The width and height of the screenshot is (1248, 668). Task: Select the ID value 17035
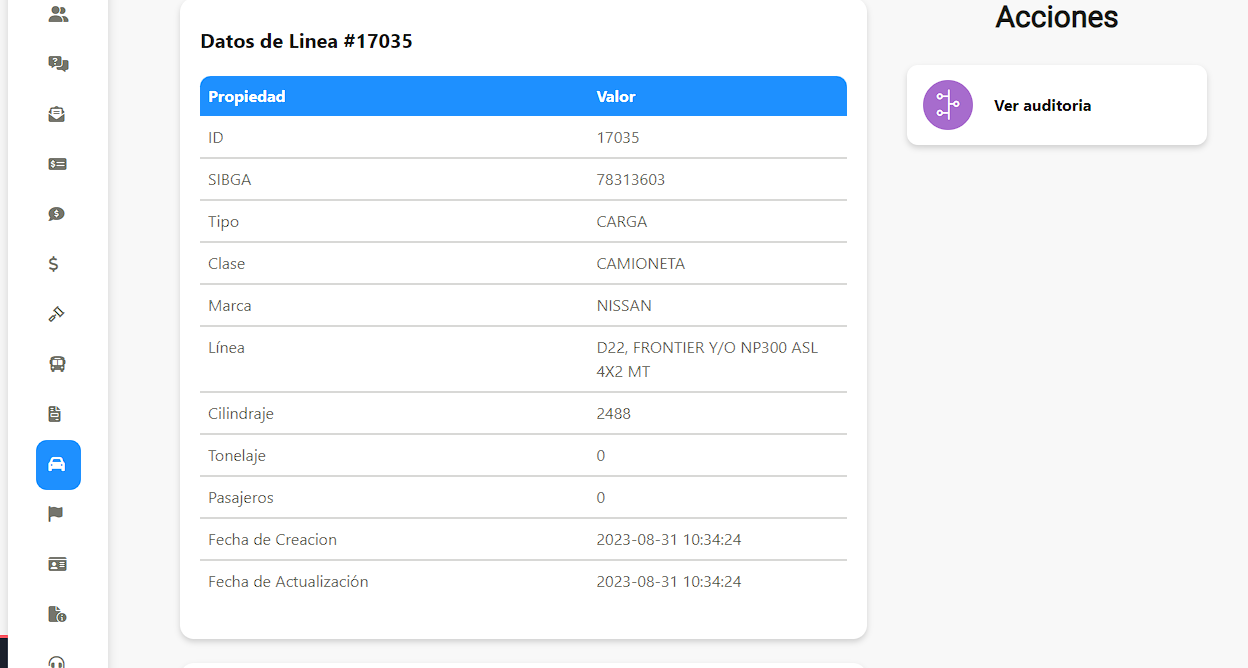click(618, 138)
